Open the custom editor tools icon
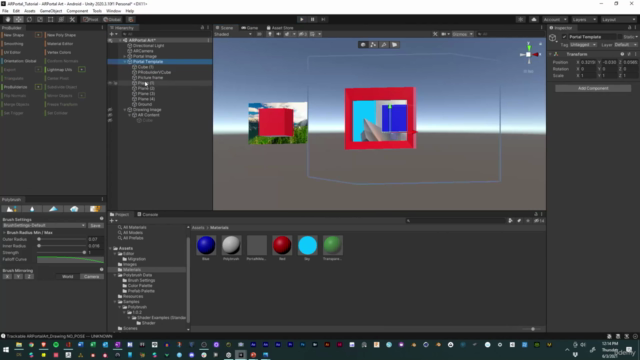This screenshot has width=640, height=360. pyautogui.click(x=72, y=20)
